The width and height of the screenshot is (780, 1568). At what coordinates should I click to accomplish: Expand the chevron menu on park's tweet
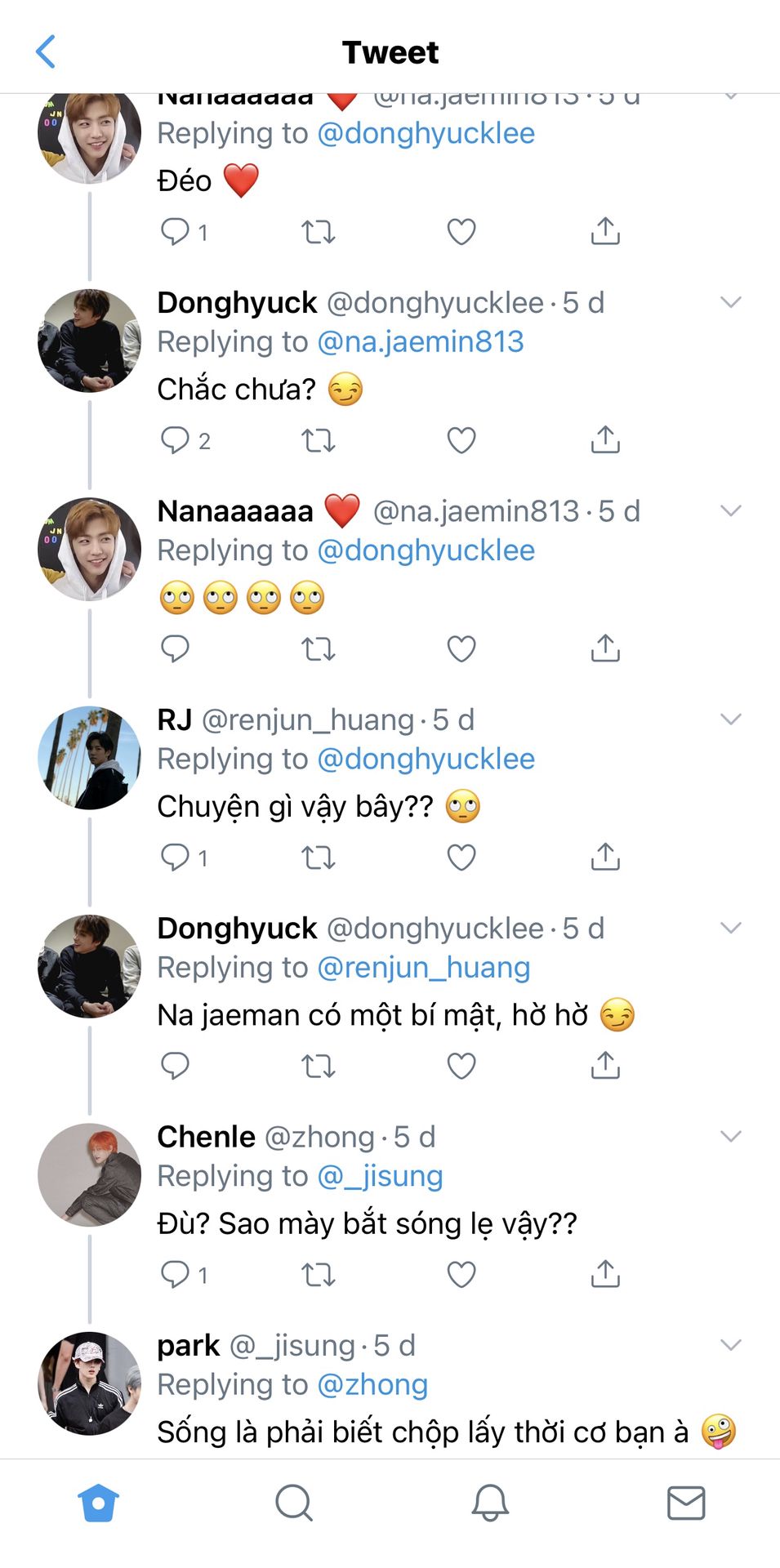(x=730, y=1345)
